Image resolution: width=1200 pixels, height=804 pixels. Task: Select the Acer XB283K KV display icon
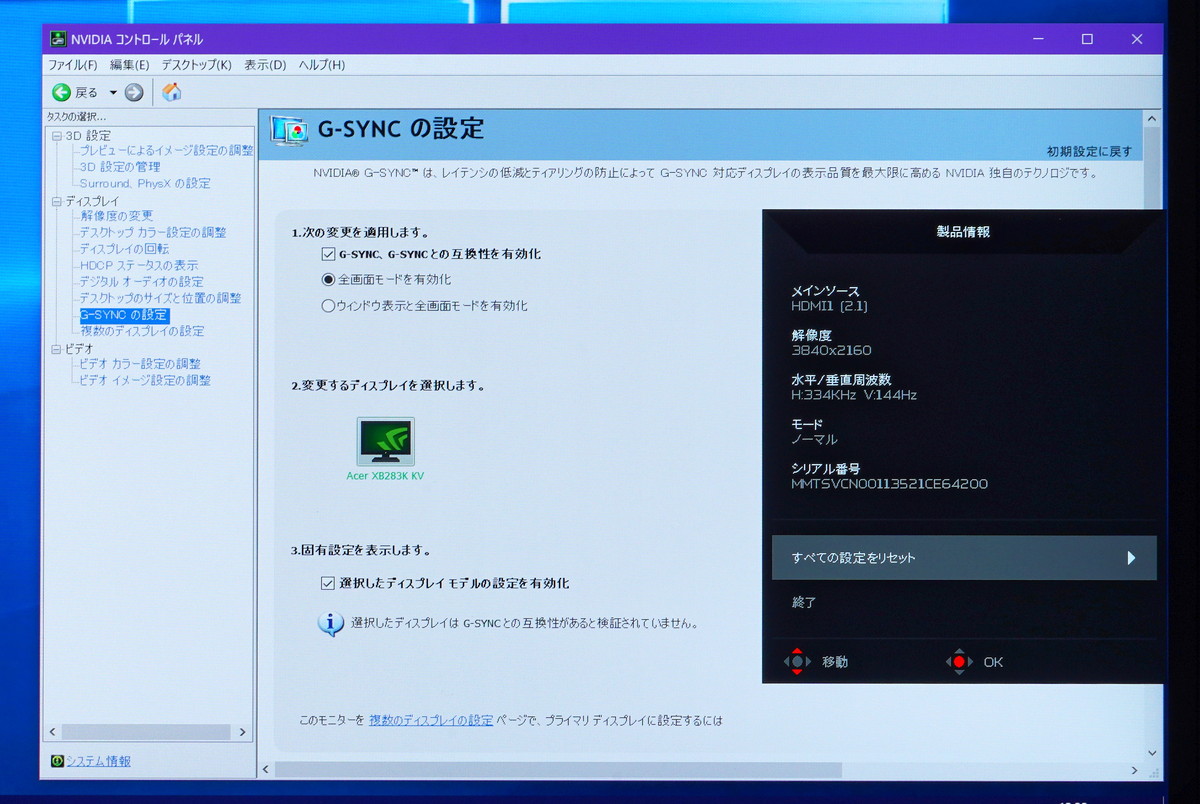click(x=386, y=442)
